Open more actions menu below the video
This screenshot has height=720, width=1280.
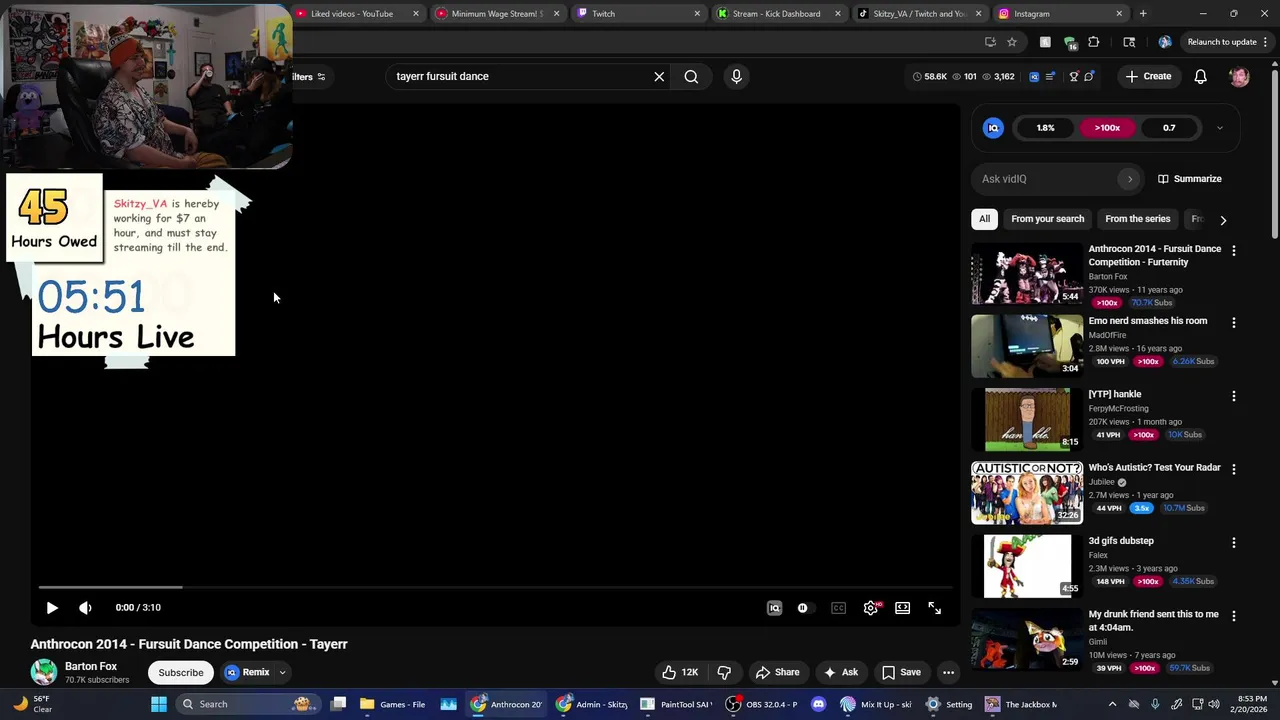[948, 672]
